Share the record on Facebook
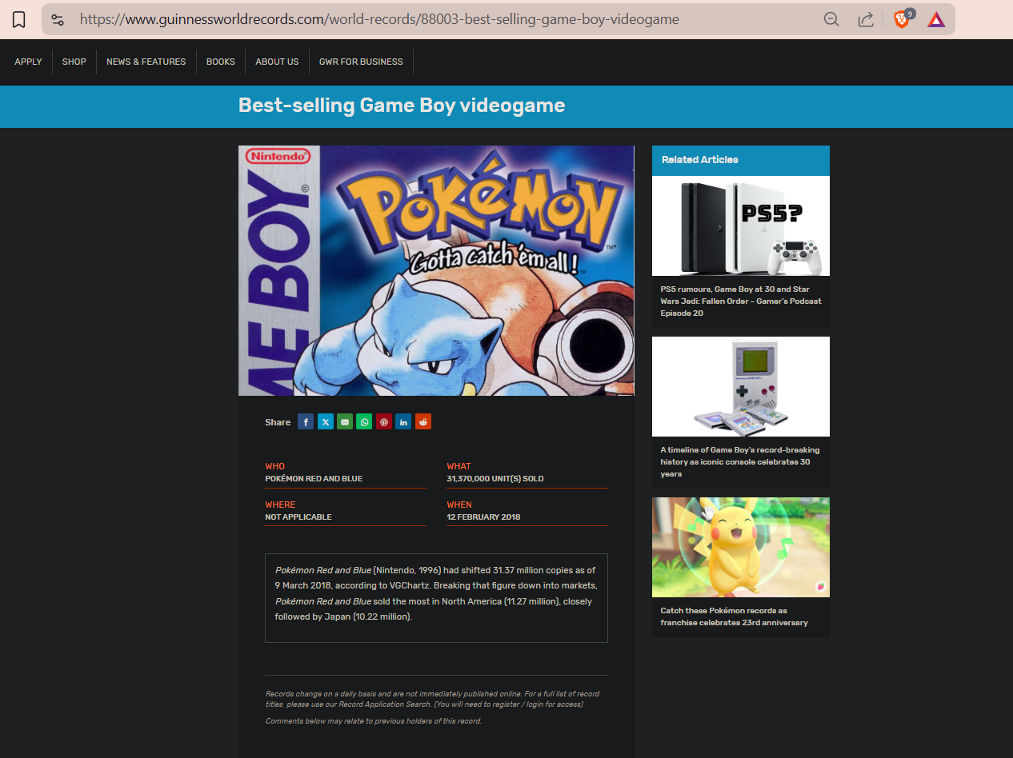 306,422
